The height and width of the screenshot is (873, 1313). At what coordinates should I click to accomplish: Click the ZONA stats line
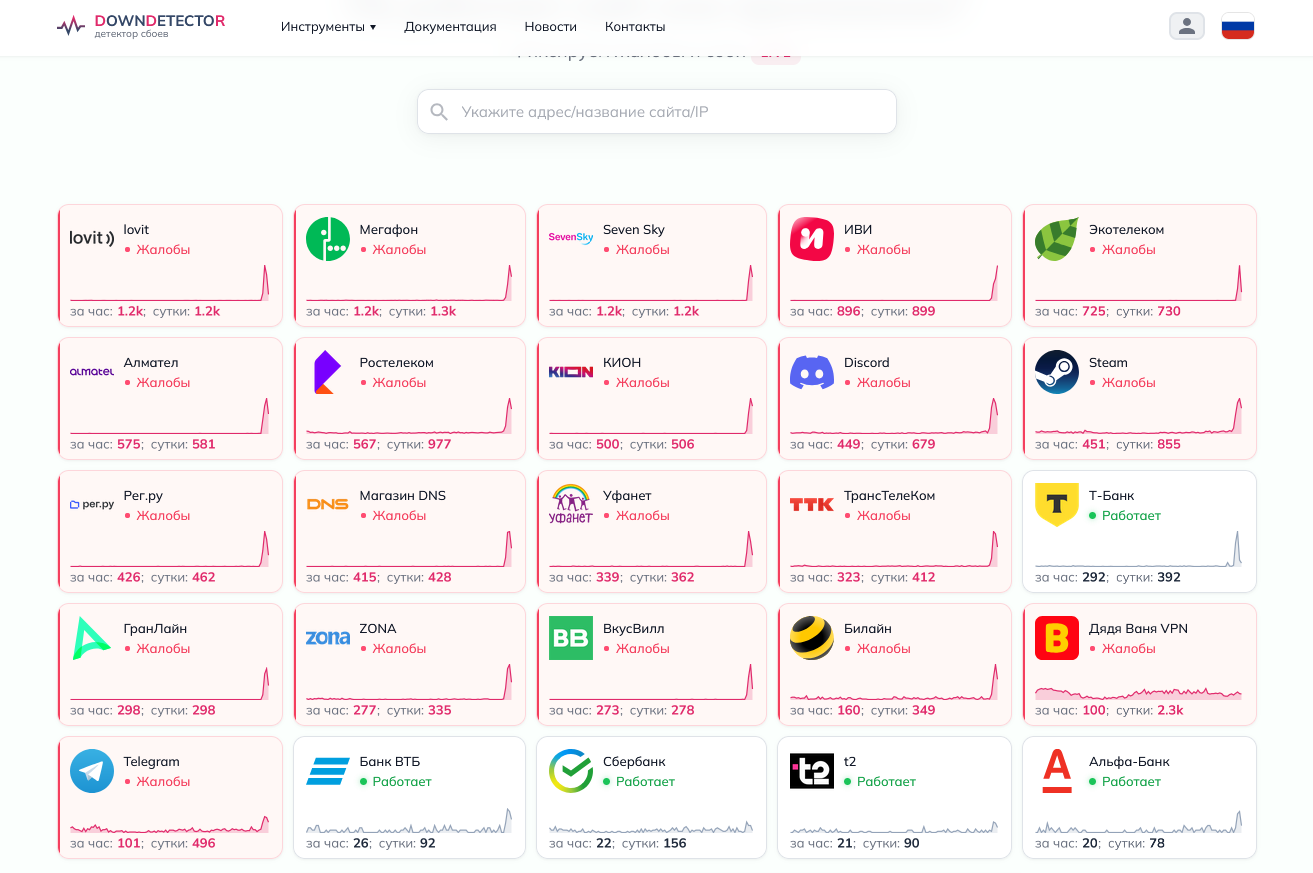379,711
